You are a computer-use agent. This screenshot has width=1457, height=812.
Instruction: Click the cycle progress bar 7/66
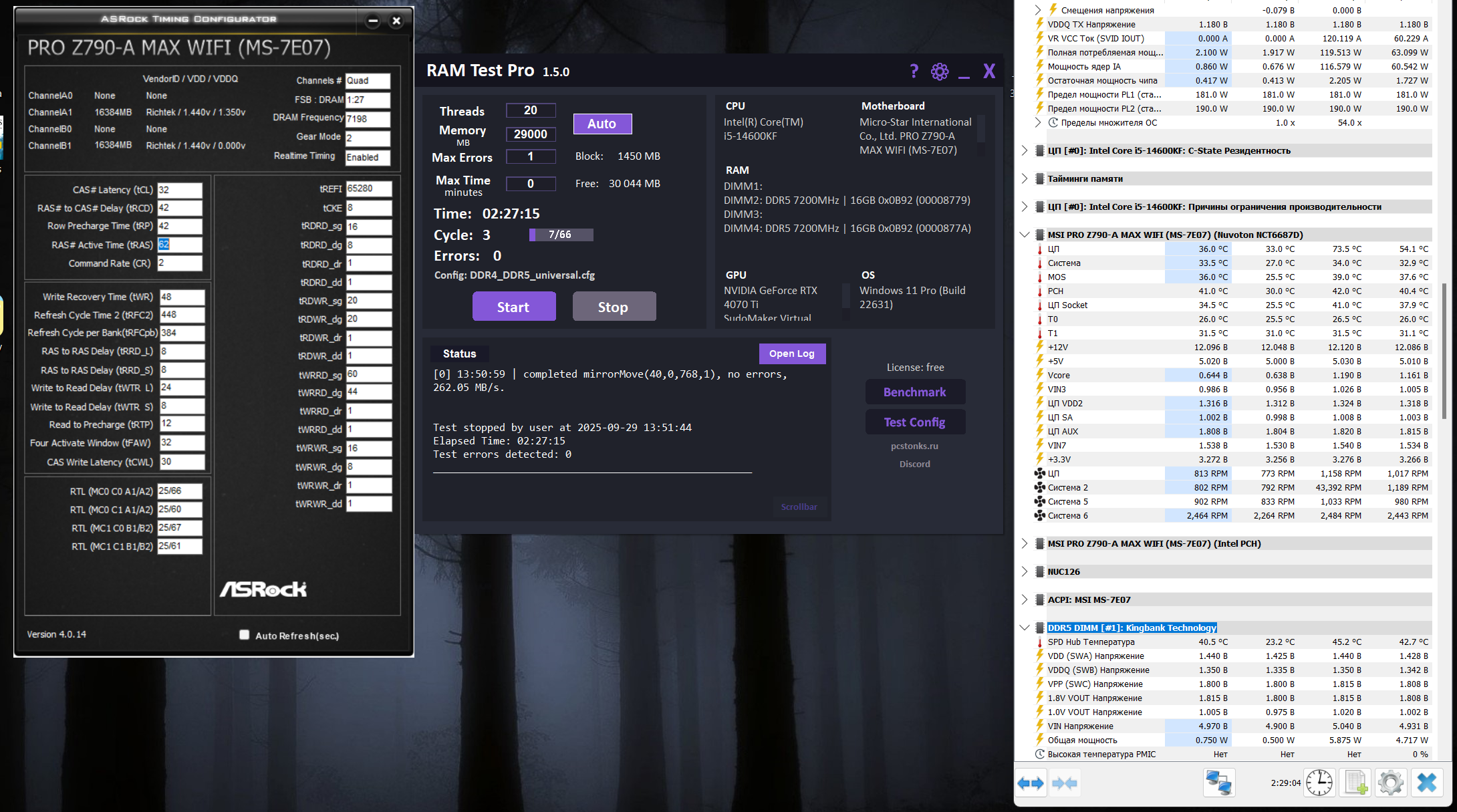point(561,235)
